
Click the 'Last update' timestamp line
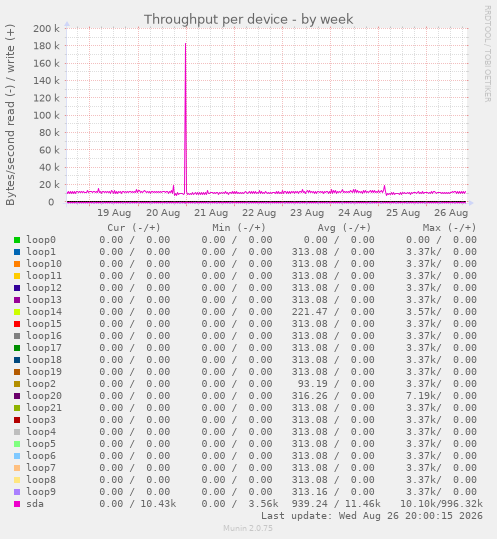(x=372, y=516)
